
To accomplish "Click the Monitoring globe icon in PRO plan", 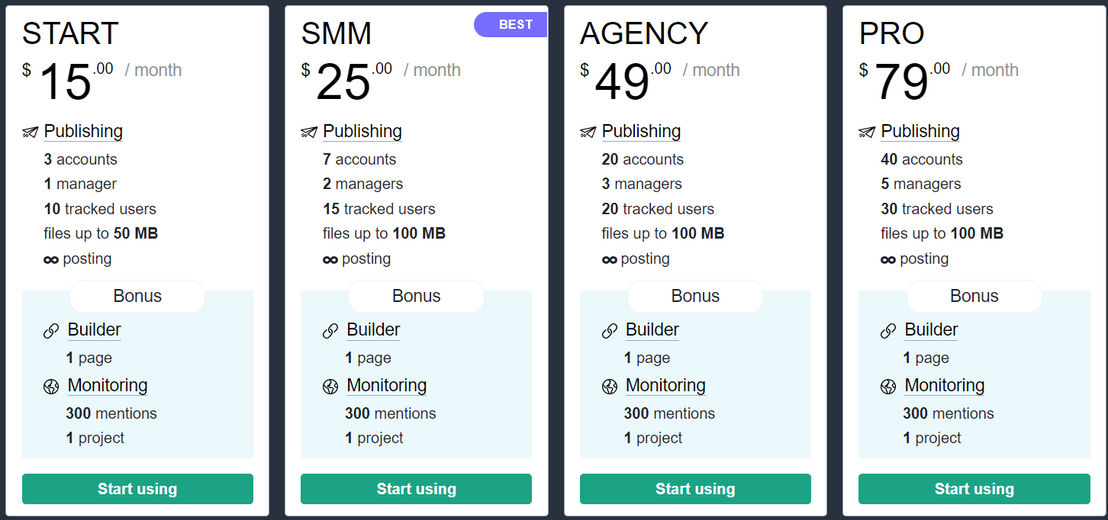I will [888, 386].
